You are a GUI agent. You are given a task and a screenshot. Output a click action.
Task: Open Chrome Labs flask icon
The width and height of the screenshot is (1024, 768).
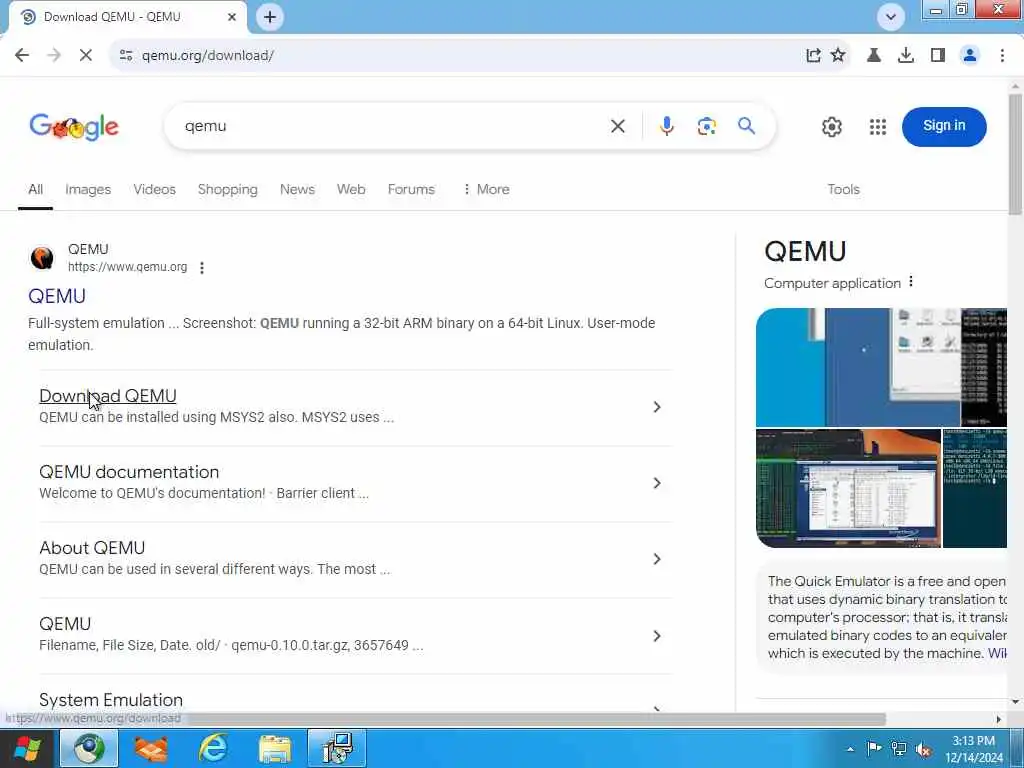point(874,56)
